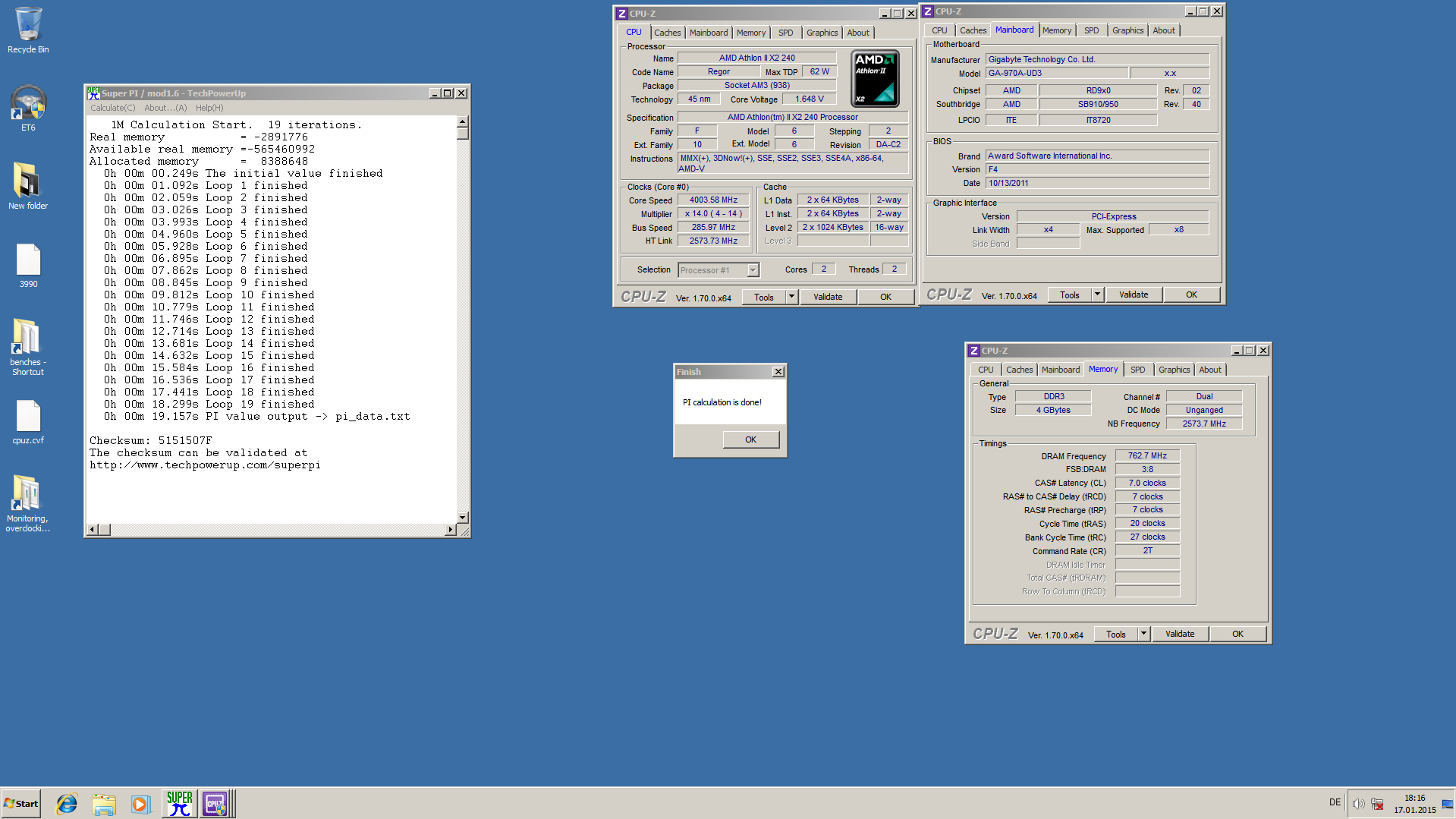The width and height of the screenshot is (1456, 819).
Task: Click Validate in the Memory window
Action: [x=1180, y=634]
